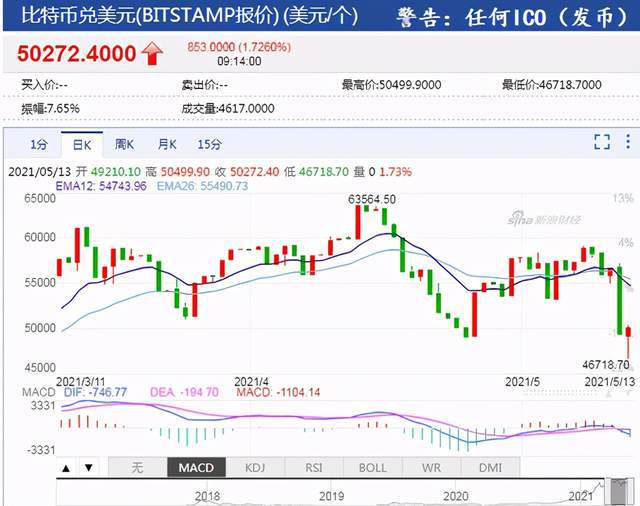Click the 2021/3/11 date axis label
640x506 pixels.
(80, 382)
